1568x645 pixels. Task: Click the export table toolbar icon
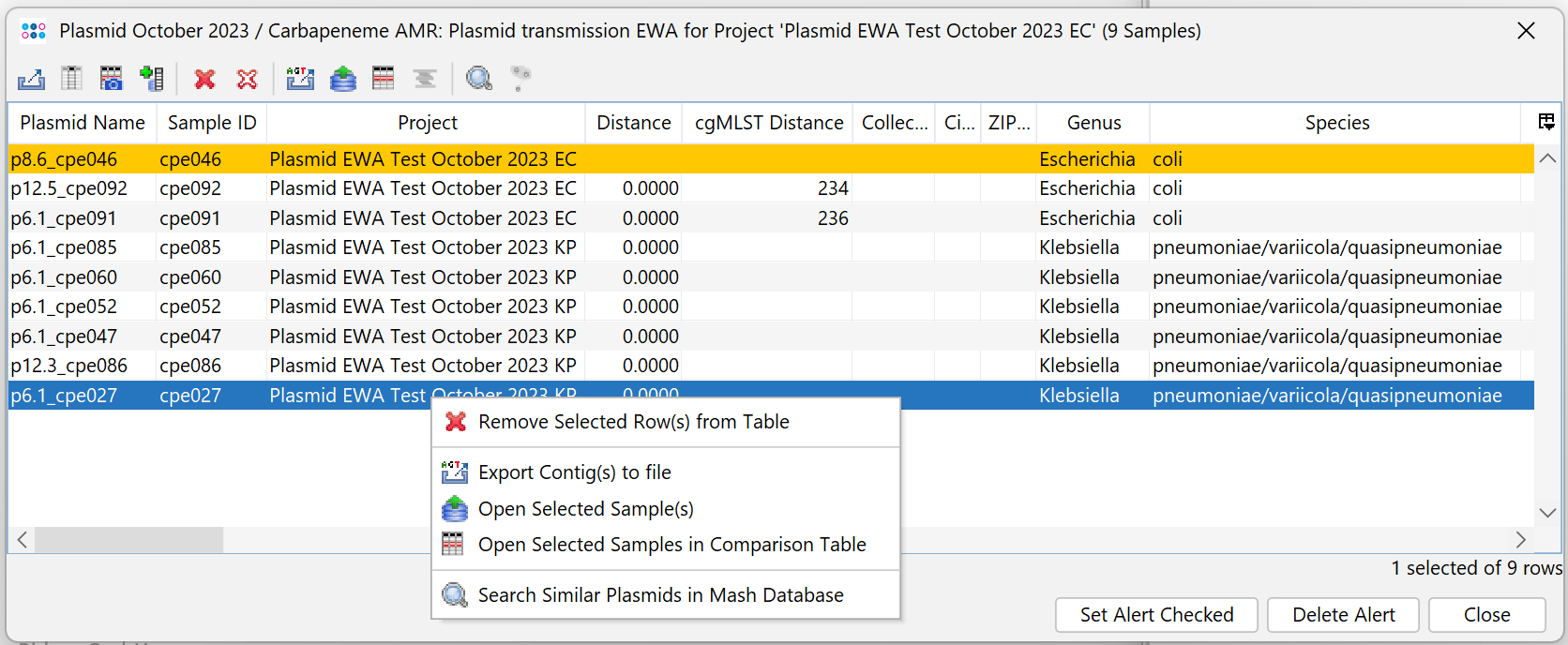click(31, 79)
